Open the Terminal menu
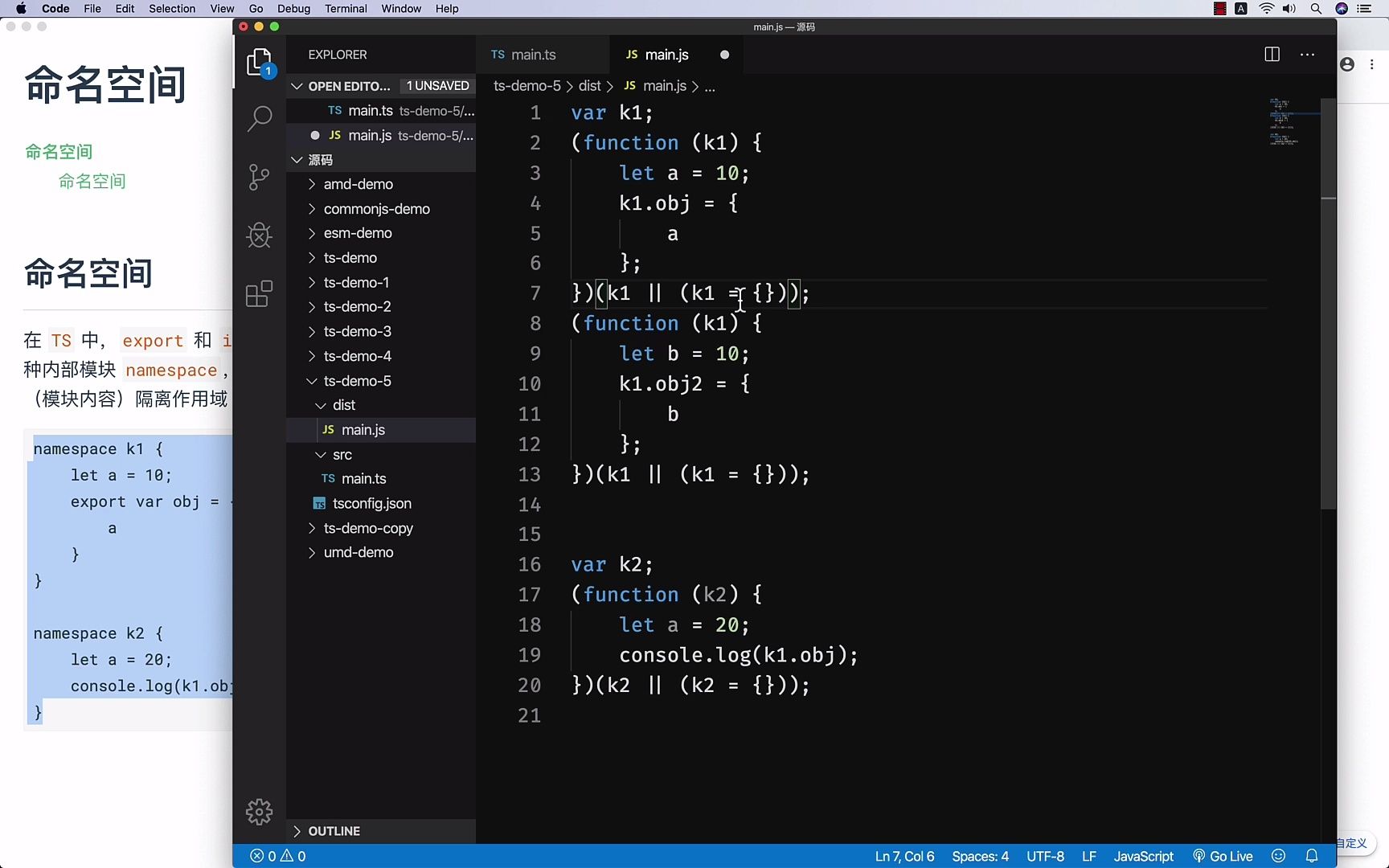This screenshot has height=868, width=1389. [x=346, y=9]
